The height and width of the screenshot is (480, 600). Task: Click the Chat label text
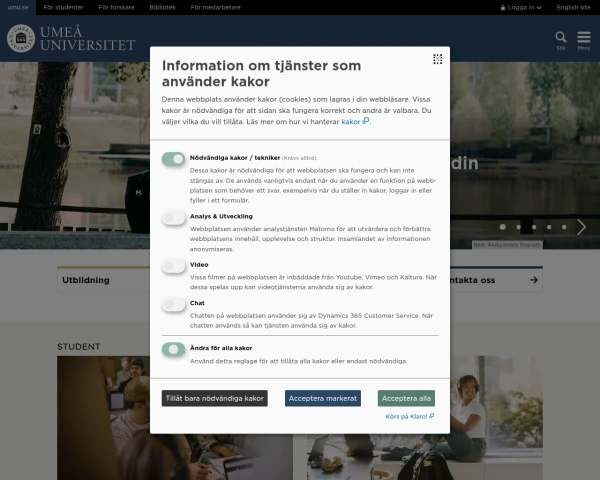pos(197,303)
